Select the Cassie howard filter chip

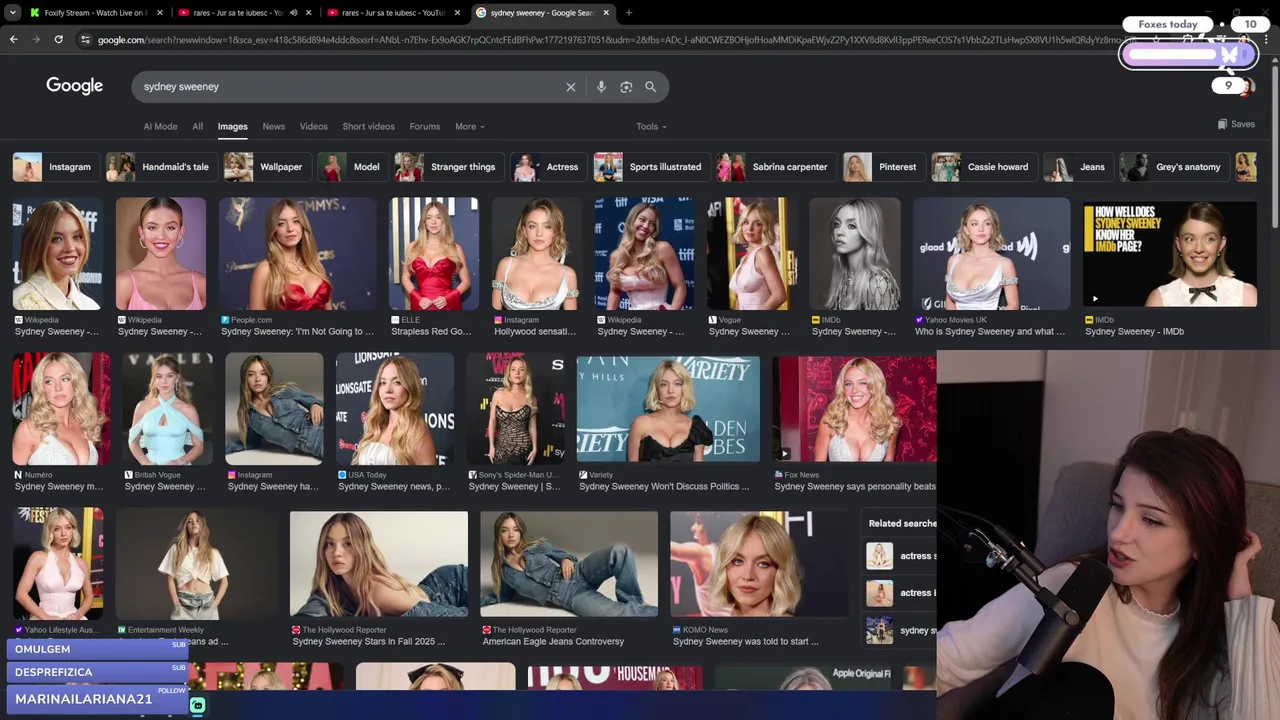click(x=984, y=167)
